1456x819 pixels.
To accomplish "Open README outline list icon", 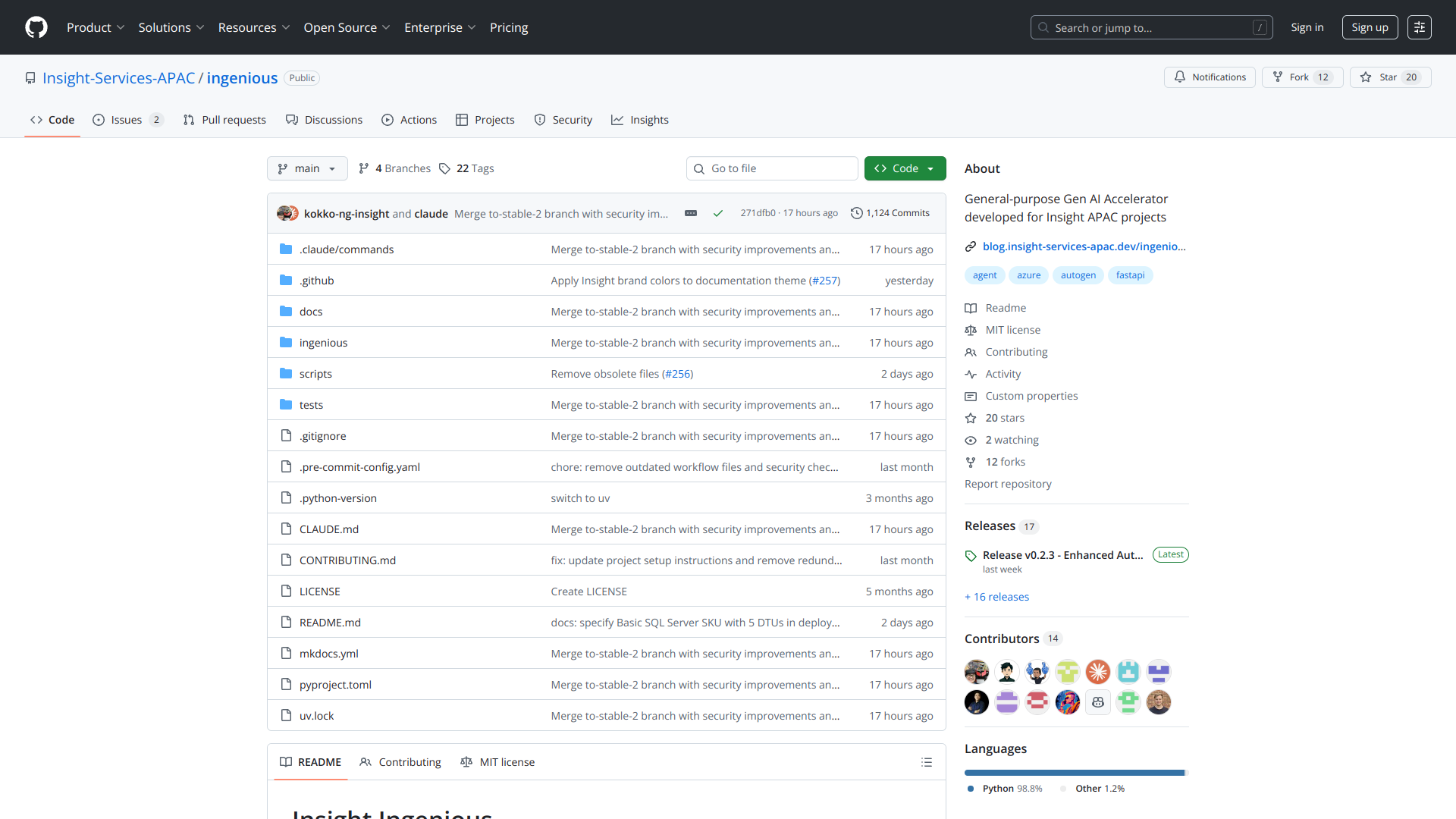I will [926, 762].
